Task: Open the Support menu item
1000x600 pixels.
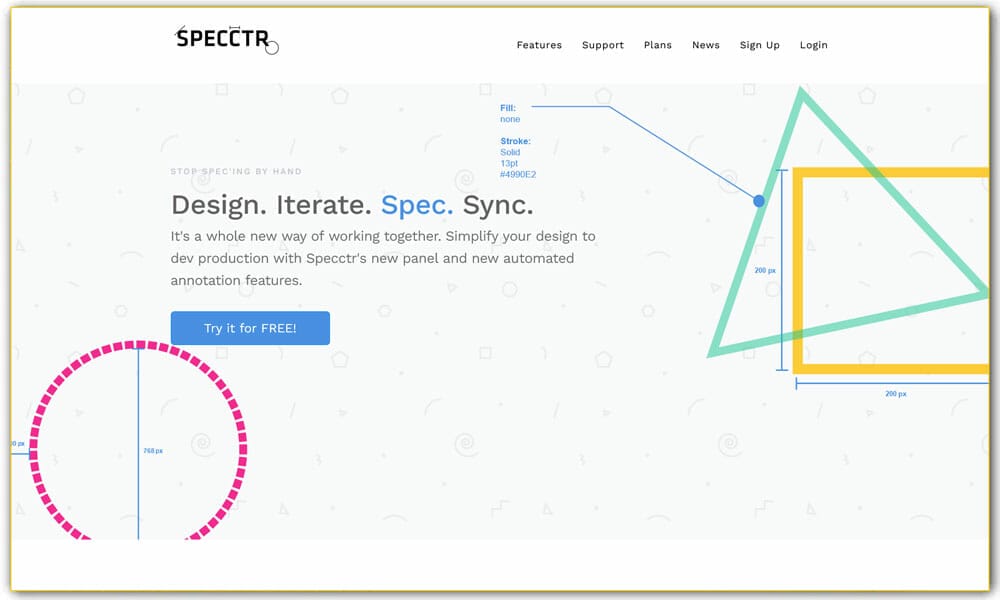Action: click(x=603, y=45)
